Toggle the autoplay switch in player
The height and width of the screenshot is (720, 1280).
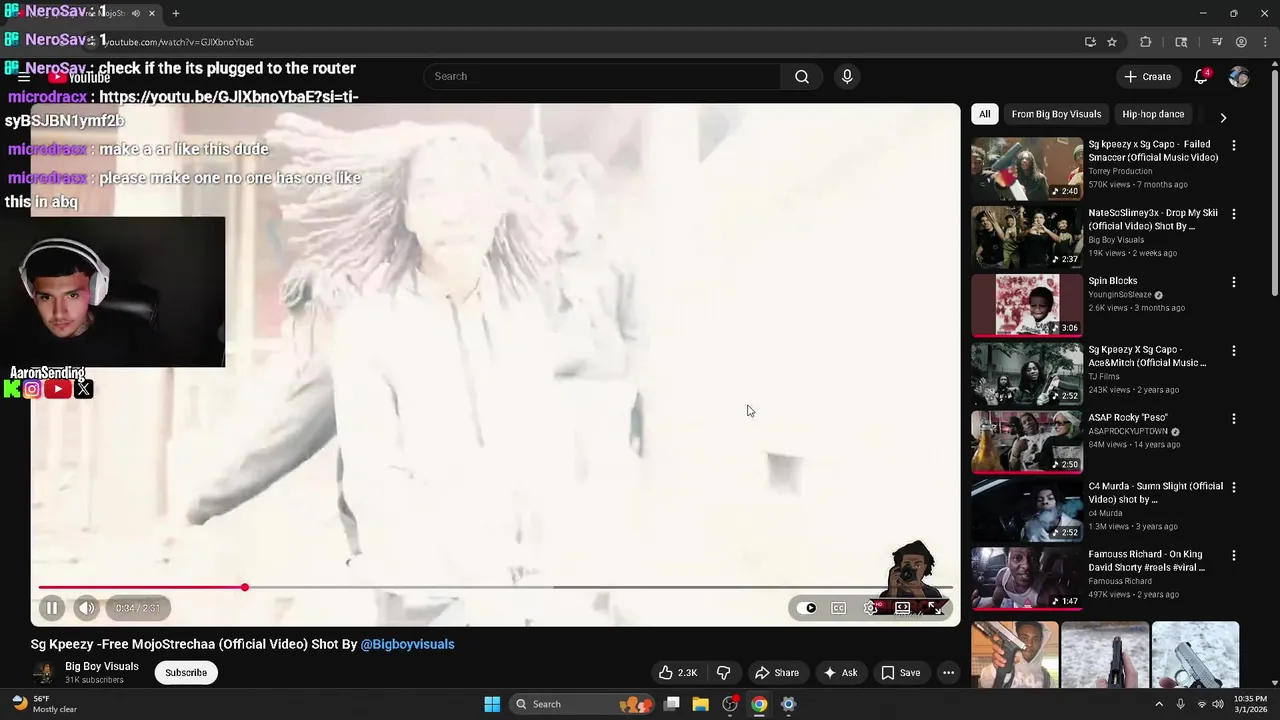[x=806, y=608]
